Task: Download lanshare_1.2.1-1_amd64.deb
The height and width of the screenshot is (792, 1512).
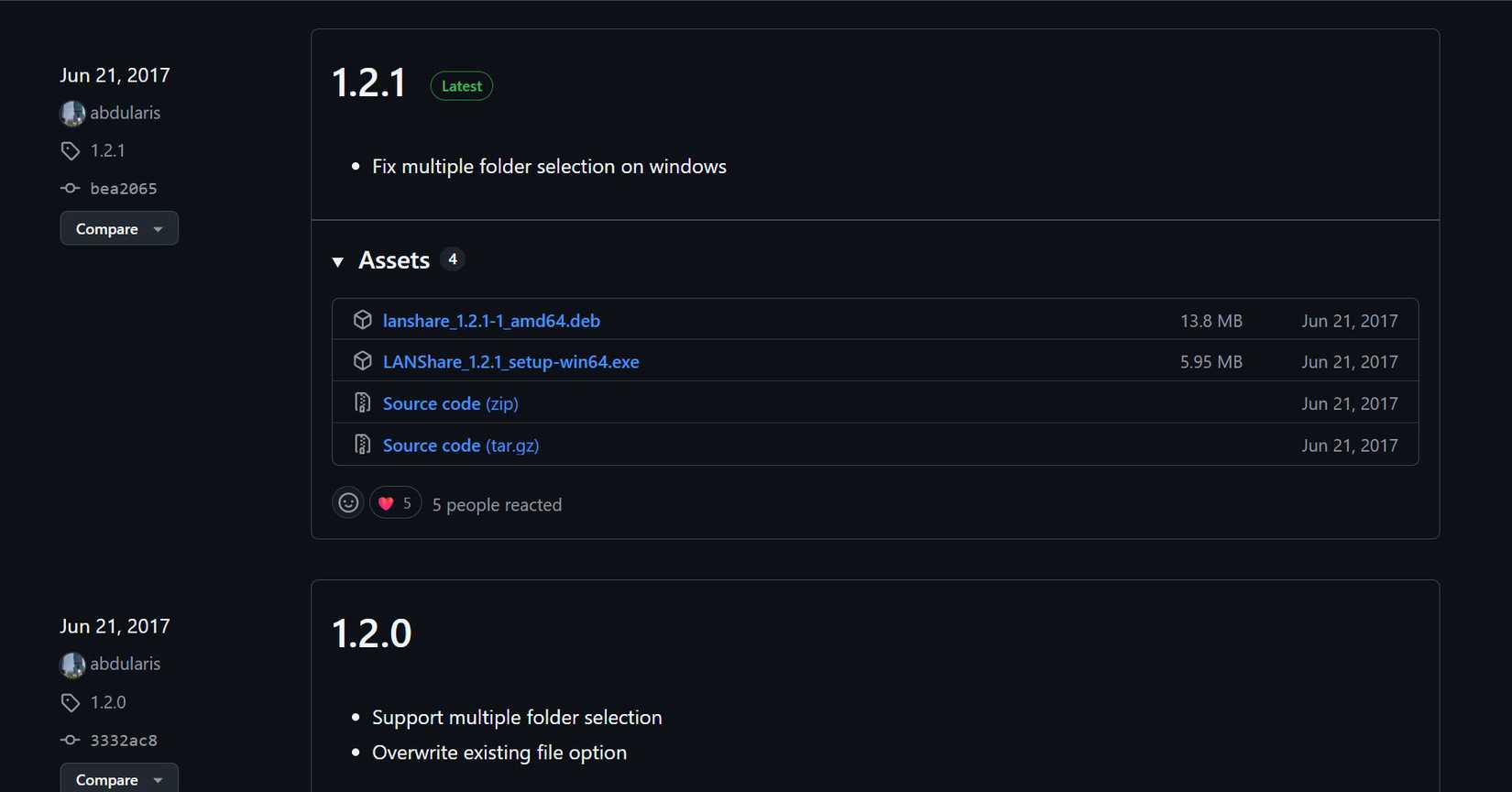Action: pos(491,320)
